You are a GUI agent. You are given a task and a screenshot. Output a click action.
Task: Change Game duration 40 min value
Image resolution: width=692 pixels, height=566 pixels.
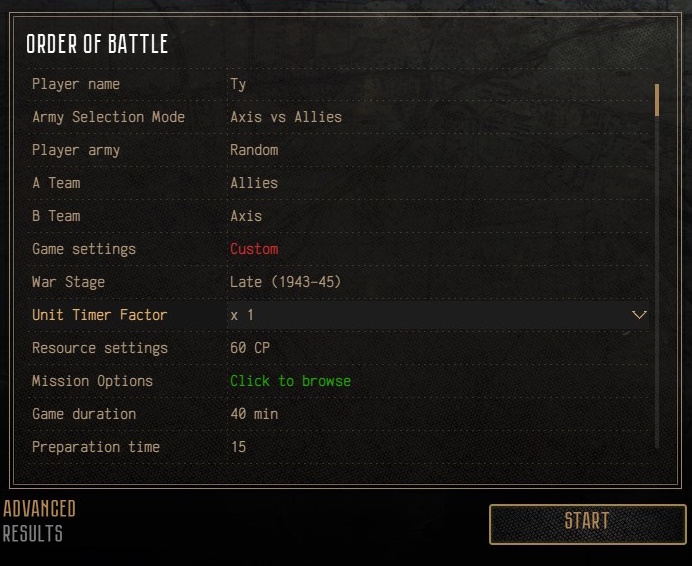(254, 414)
